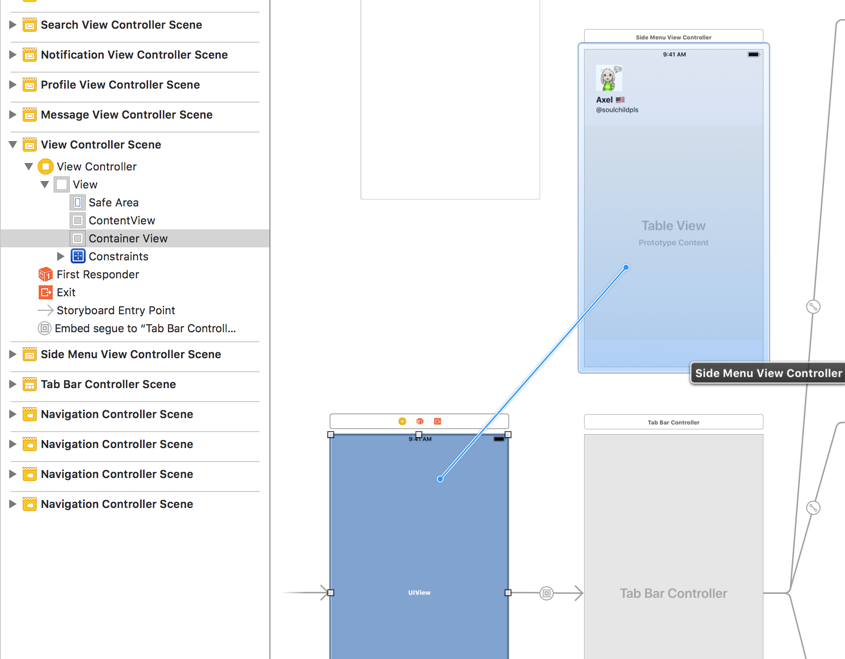Select the First Responder cube icon in outline
The image size is (845, 659).
pos(45,275)
